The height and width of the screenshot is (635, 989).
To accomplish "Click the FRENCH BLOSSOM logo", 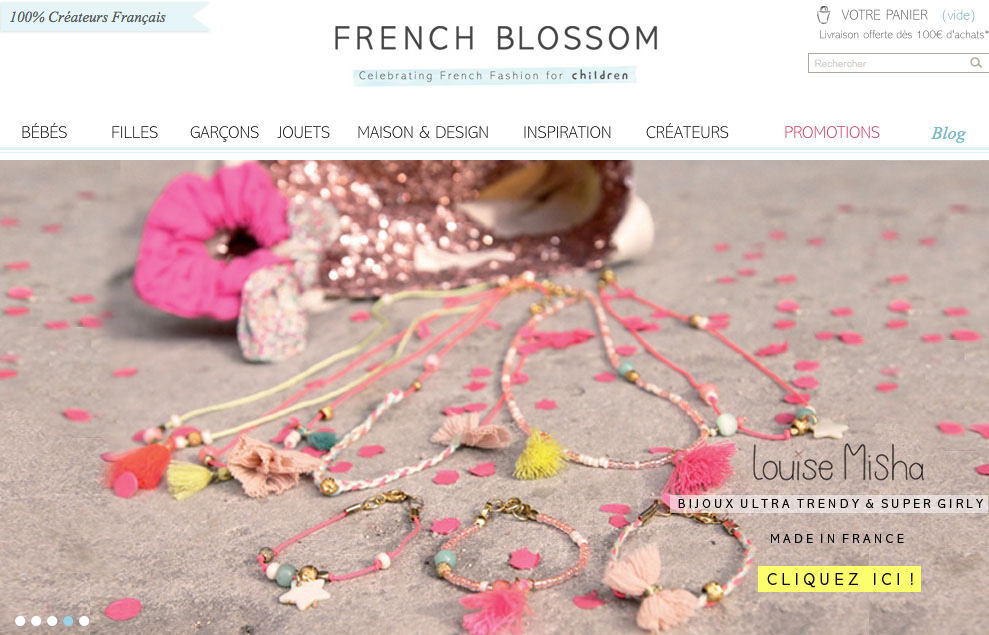I will tap(496, 38).
